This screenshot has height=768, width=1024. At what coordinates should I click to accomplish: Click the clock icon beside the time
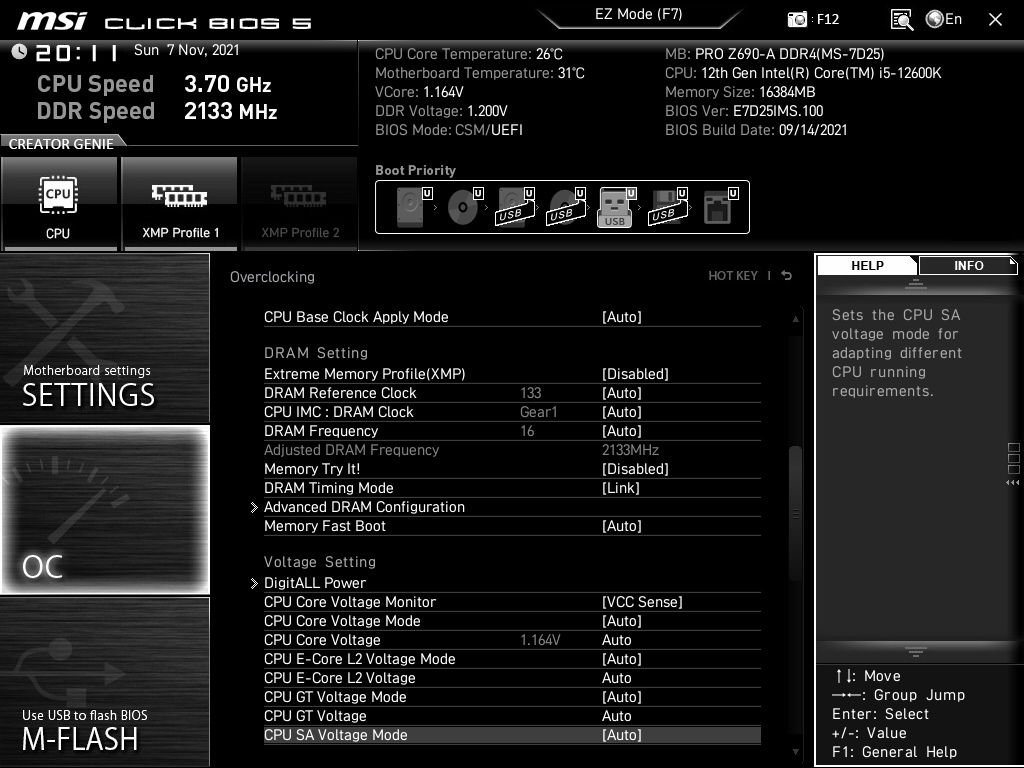19,51
